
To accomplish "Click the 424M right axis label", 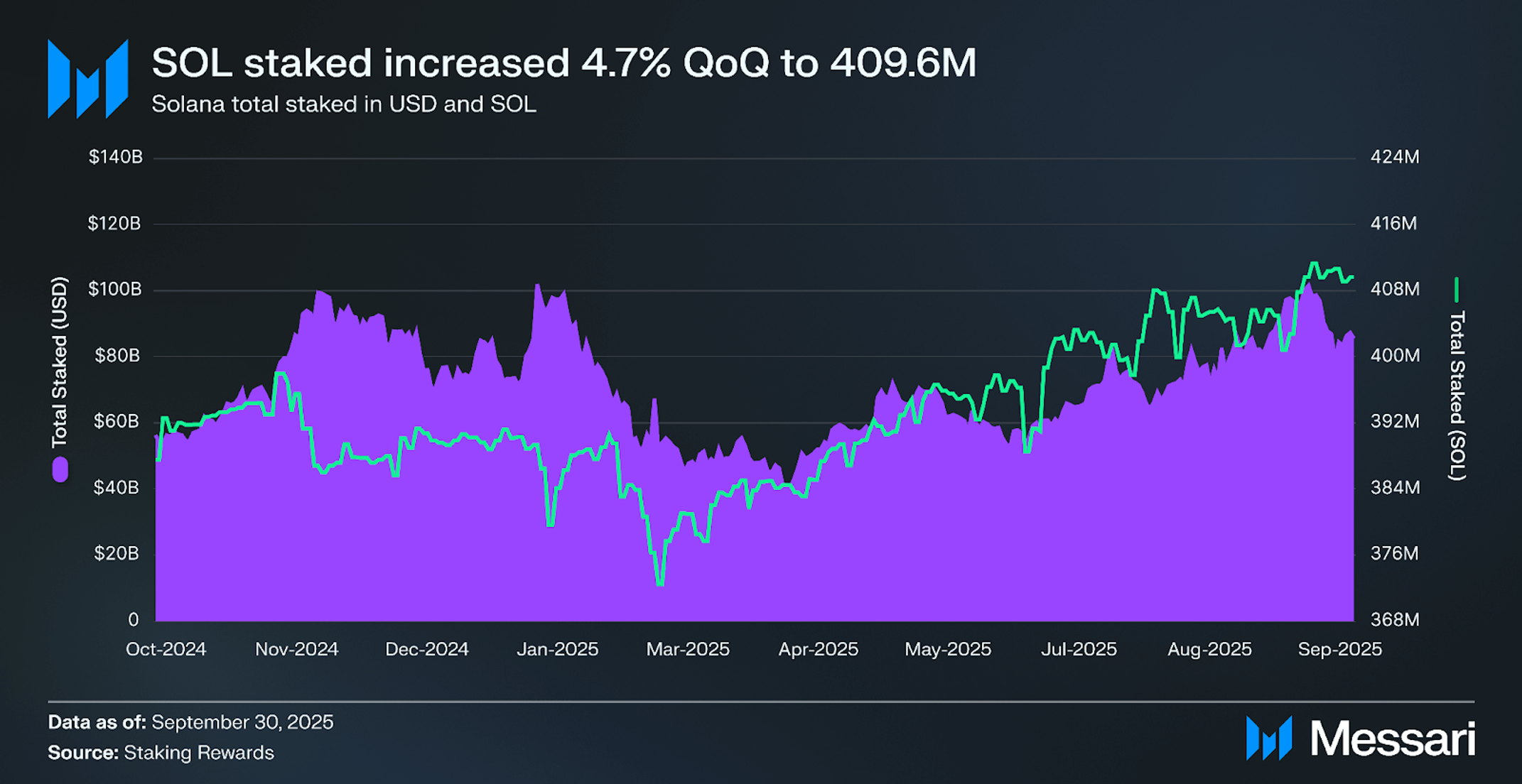I will pyautogui.click(x=1394, y=157).
